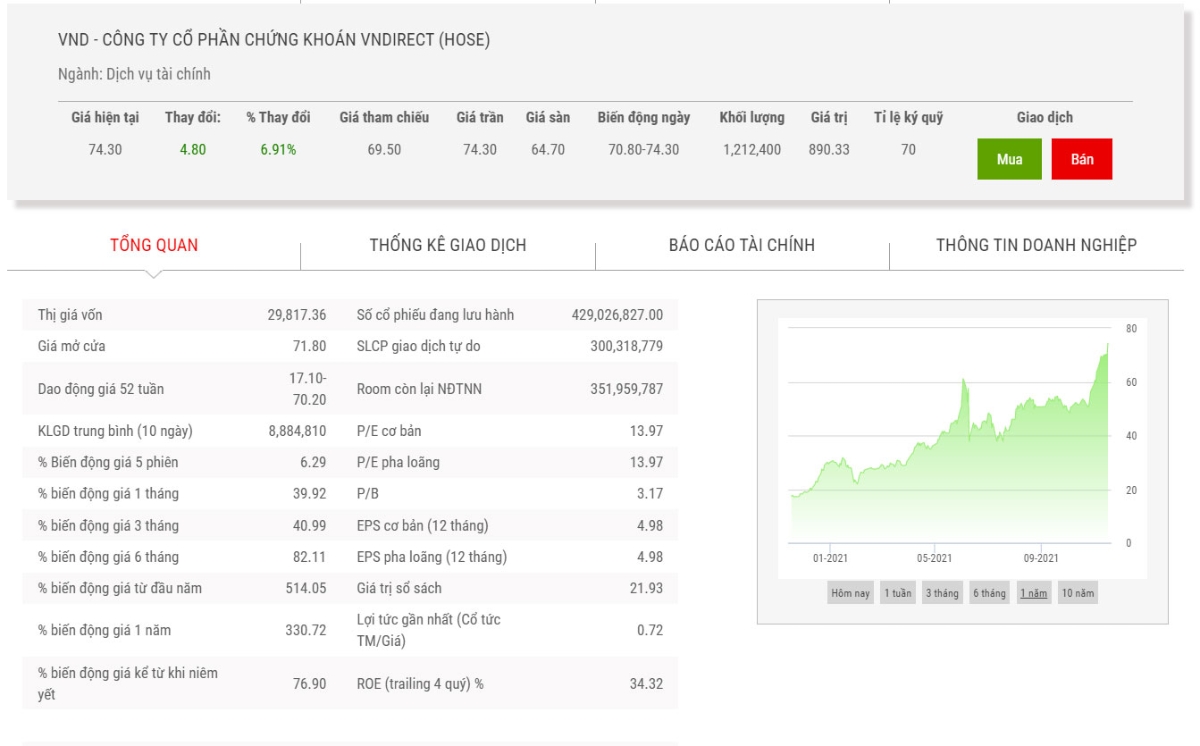Select the Thông tin doanh nghiệp tab
This screenshot has width=1200, height=746.
click(x=1036, y=245)
